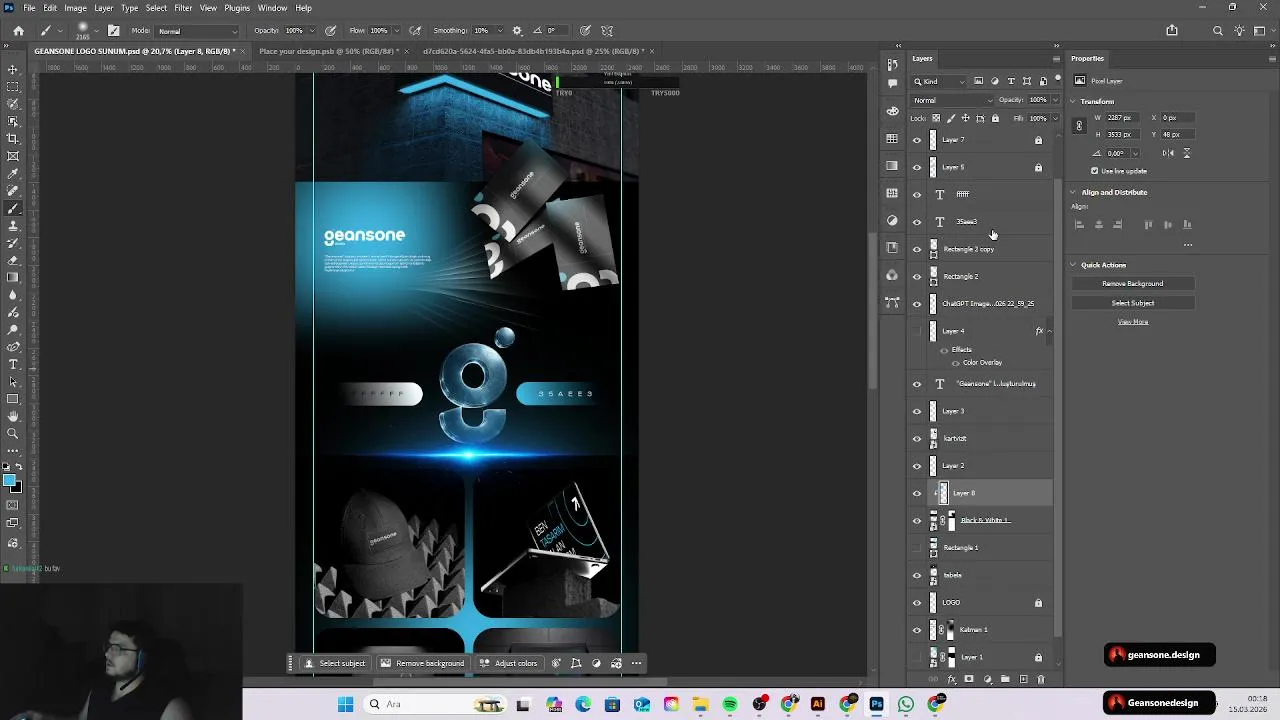Viewport: 1280px width, 720px height.
Task: Show the hidden Layer 4
Action: [917, 331]
